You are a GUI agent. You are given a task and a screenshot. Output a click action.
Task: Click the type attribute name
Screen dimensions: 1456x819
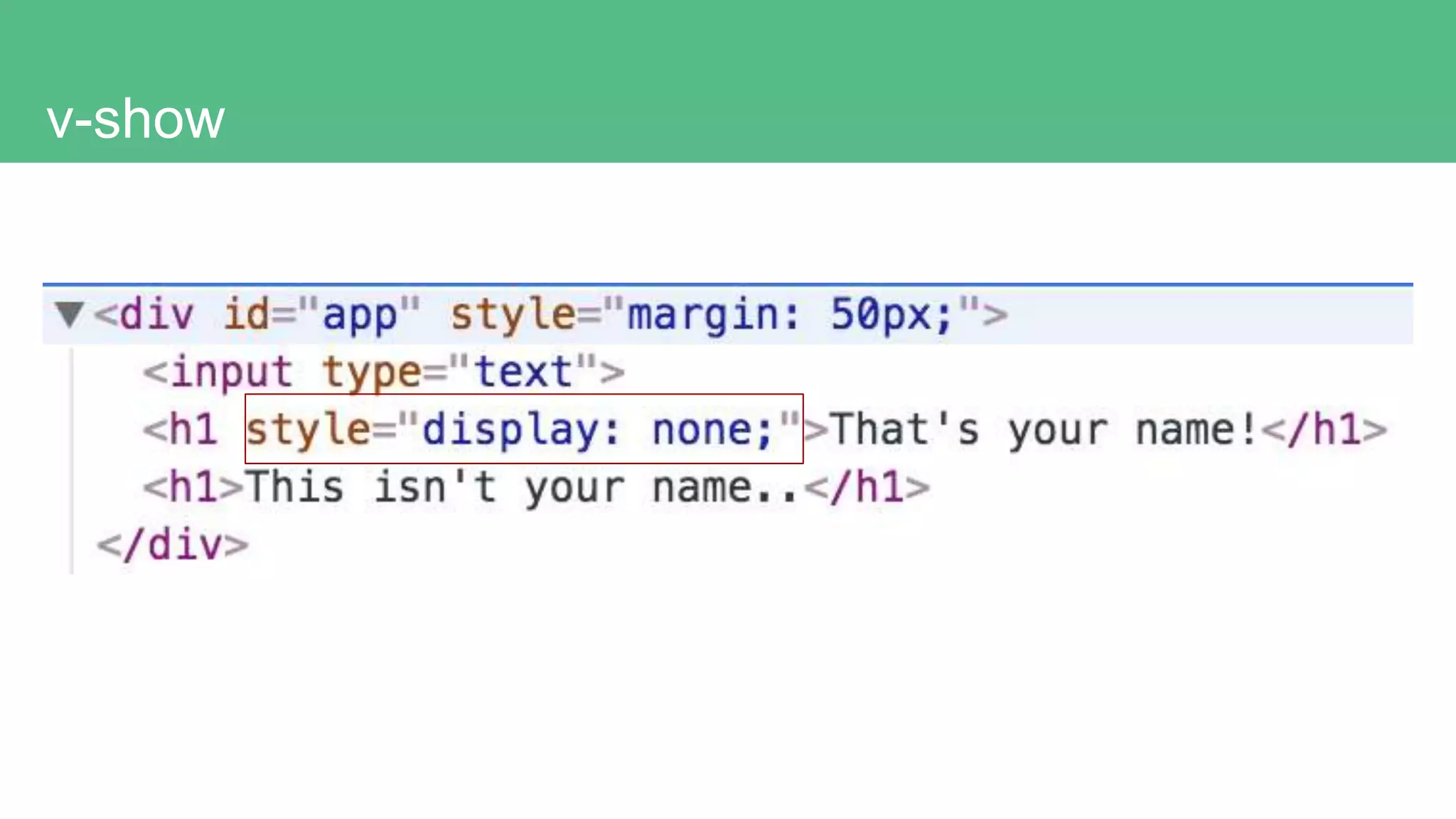(x=371, y=372)
